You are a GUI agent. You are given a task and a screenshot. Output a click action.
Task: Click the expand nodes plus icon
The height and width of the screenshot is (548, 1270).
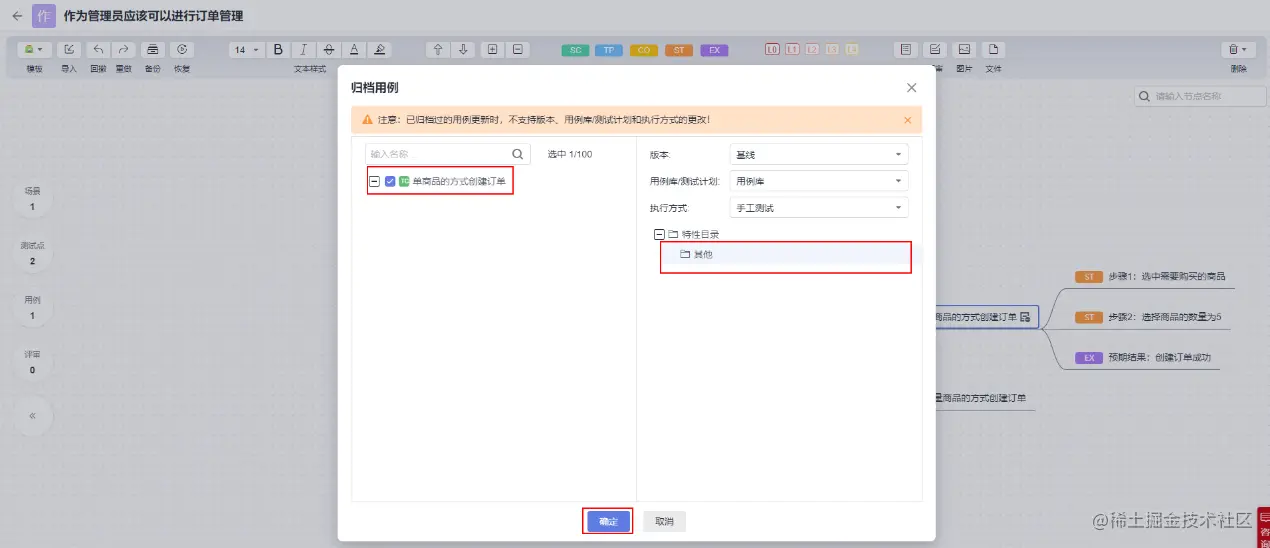[491, 49]
